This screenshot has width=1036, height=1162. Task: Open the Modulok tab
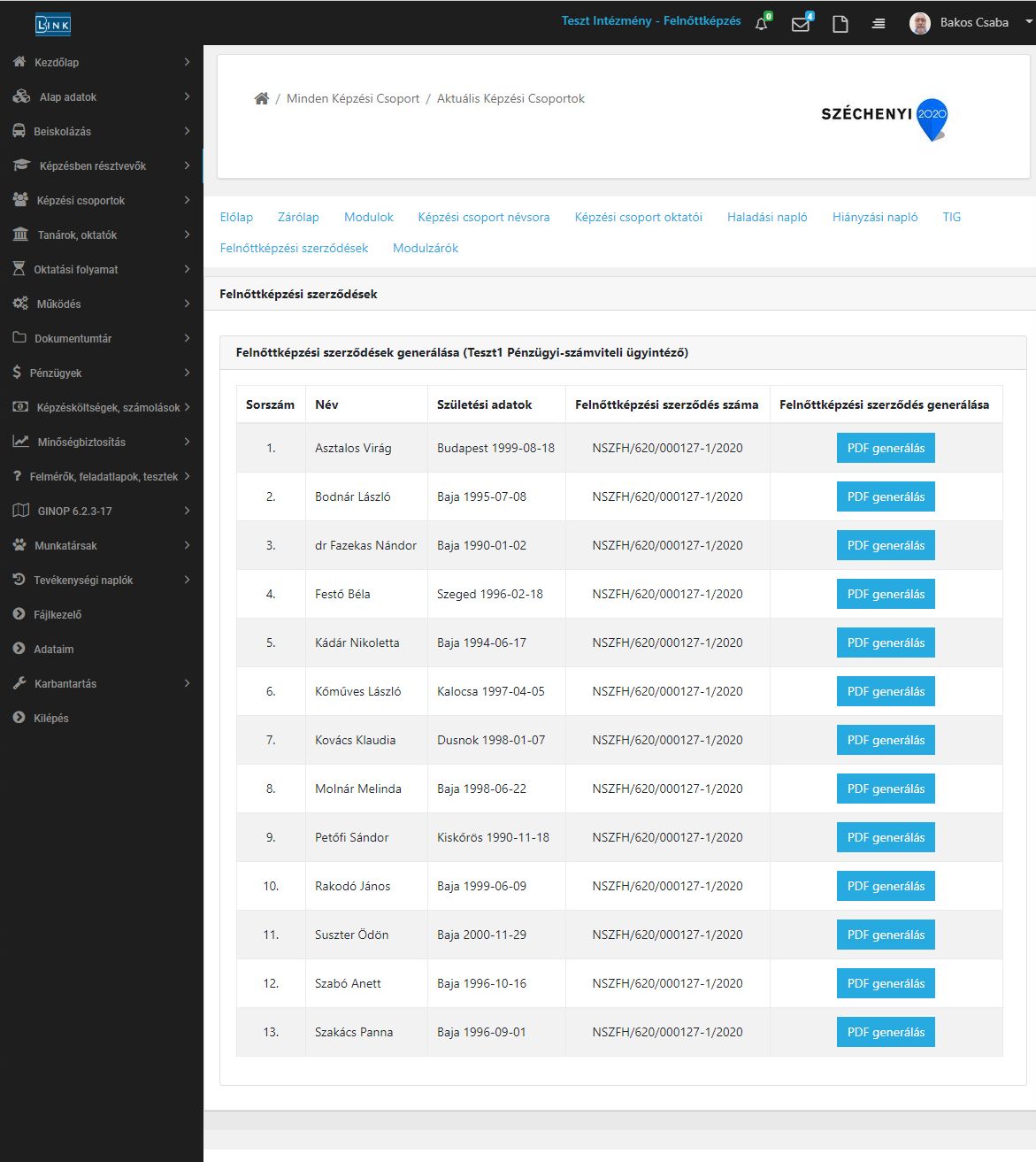(369, 217)
